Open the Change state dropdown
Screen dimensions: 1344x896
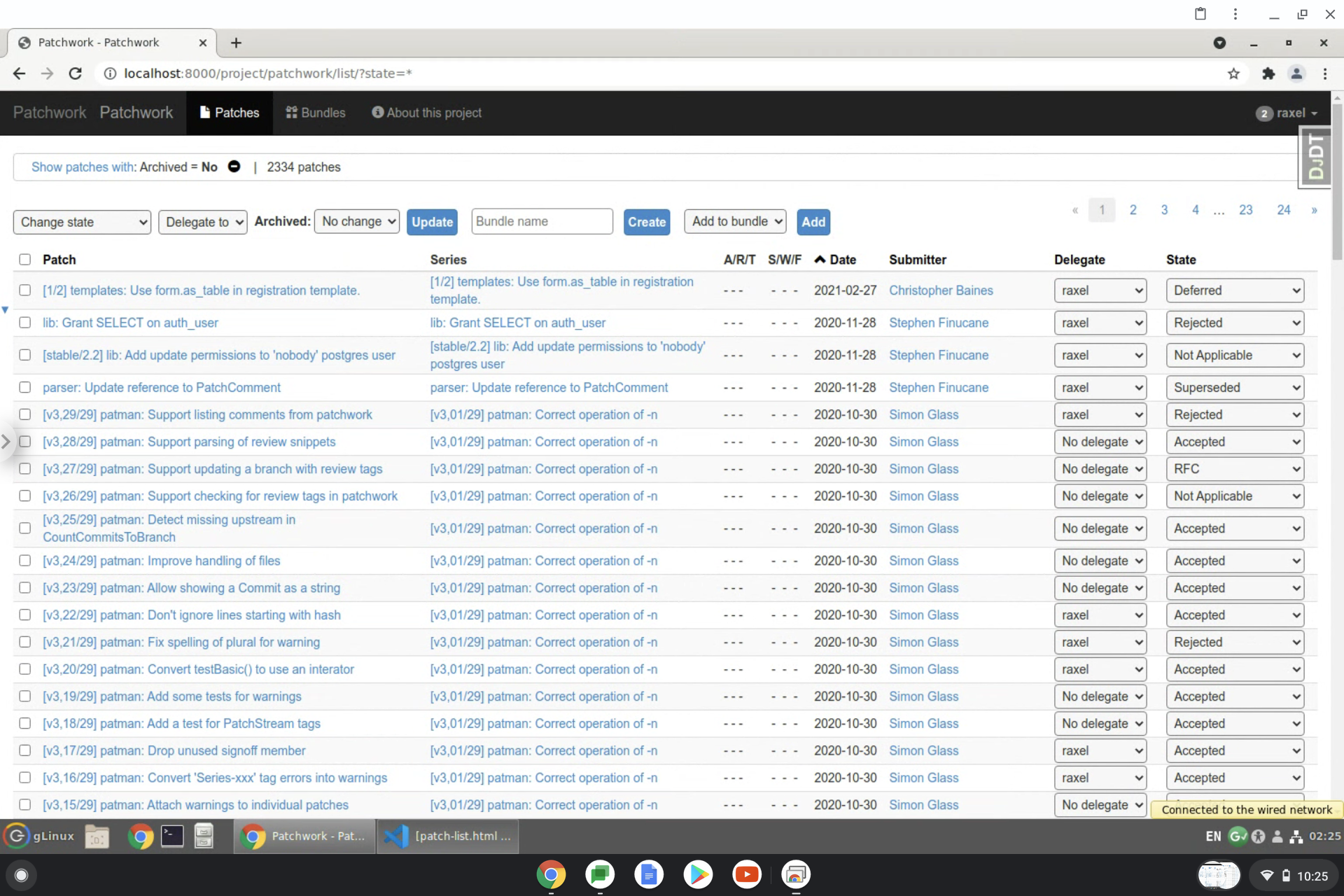pos(82,222)
